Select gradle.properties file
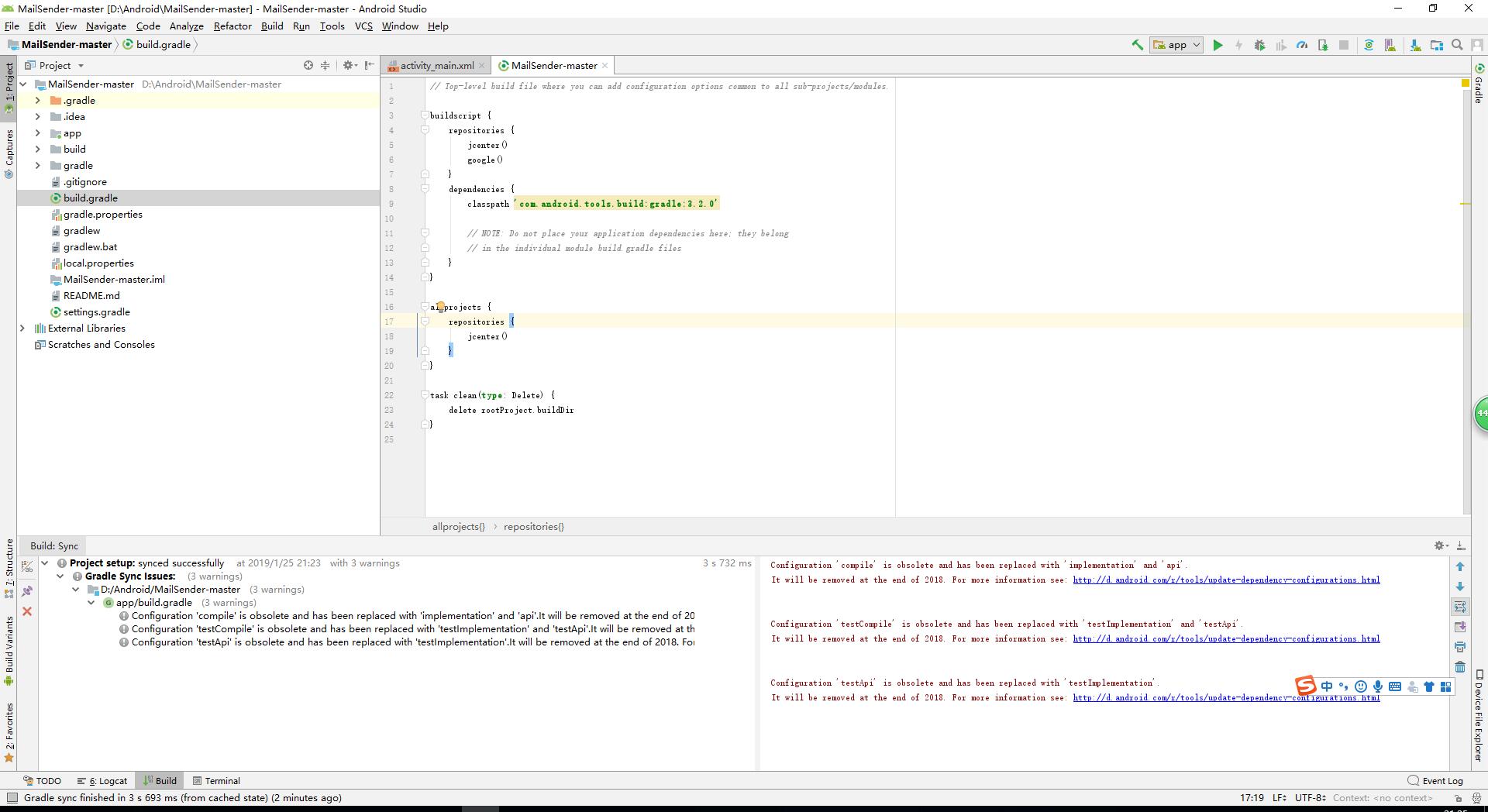 pyautogui.click(x=102, y=215)
